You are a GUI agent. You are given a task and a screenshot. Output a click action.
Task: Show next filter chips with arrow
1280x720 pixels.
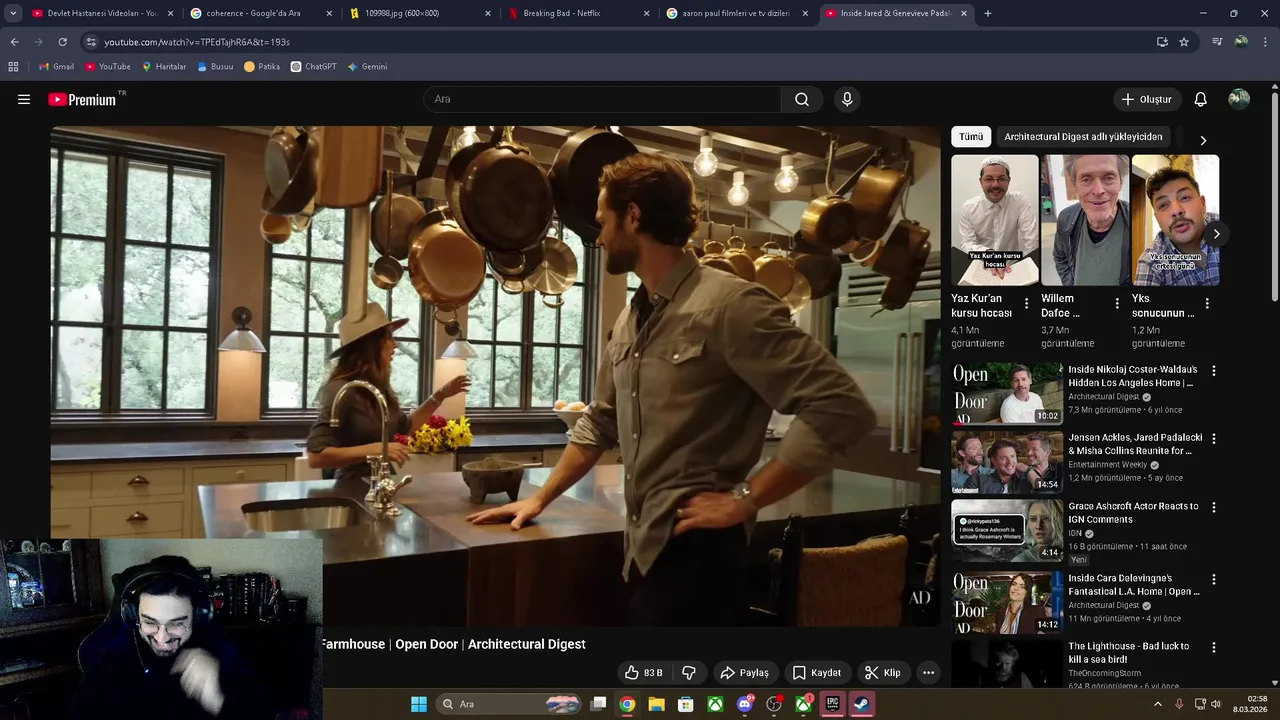point(1203,140)
